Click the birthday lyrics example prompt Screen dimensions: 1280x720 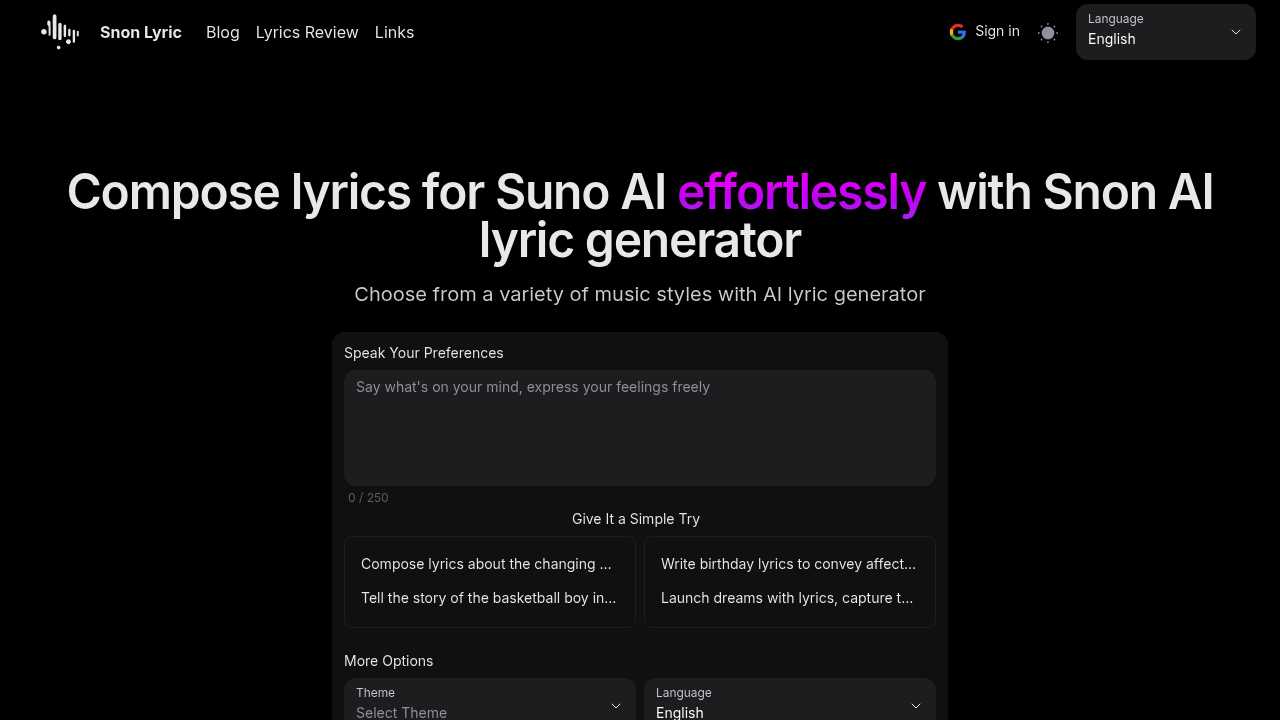pos(788,564)
